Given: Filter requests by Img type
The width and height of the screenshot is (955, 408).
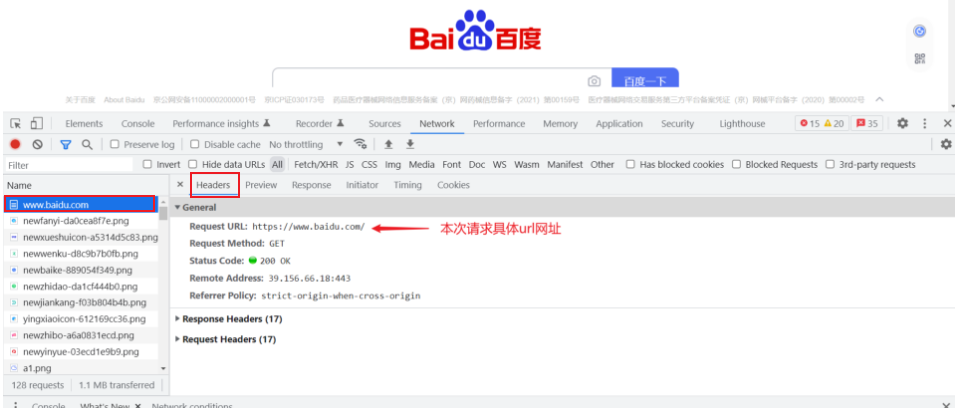Looking at the screenshot, I should (x=393, y=164).
